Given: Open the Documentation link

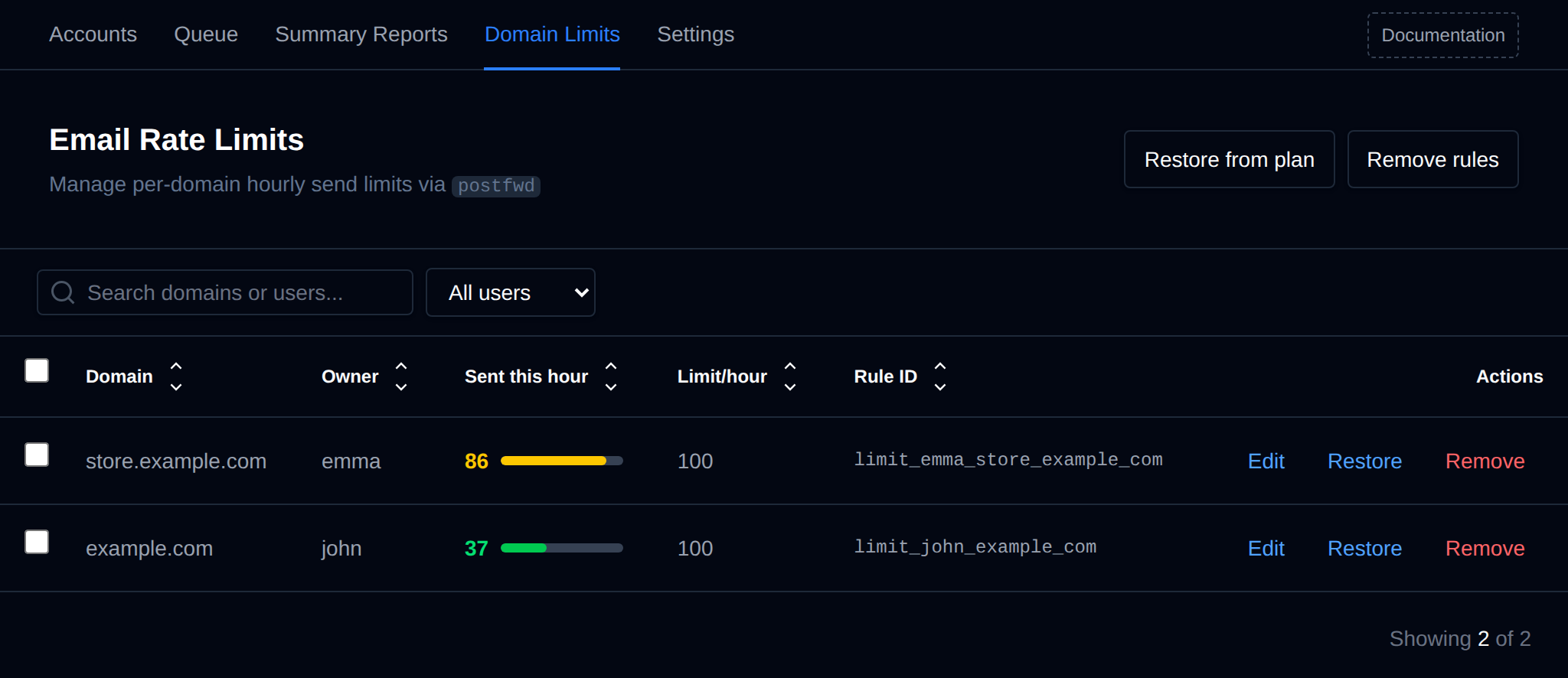Looking at the screenshot, I should tap(1443, 35).
